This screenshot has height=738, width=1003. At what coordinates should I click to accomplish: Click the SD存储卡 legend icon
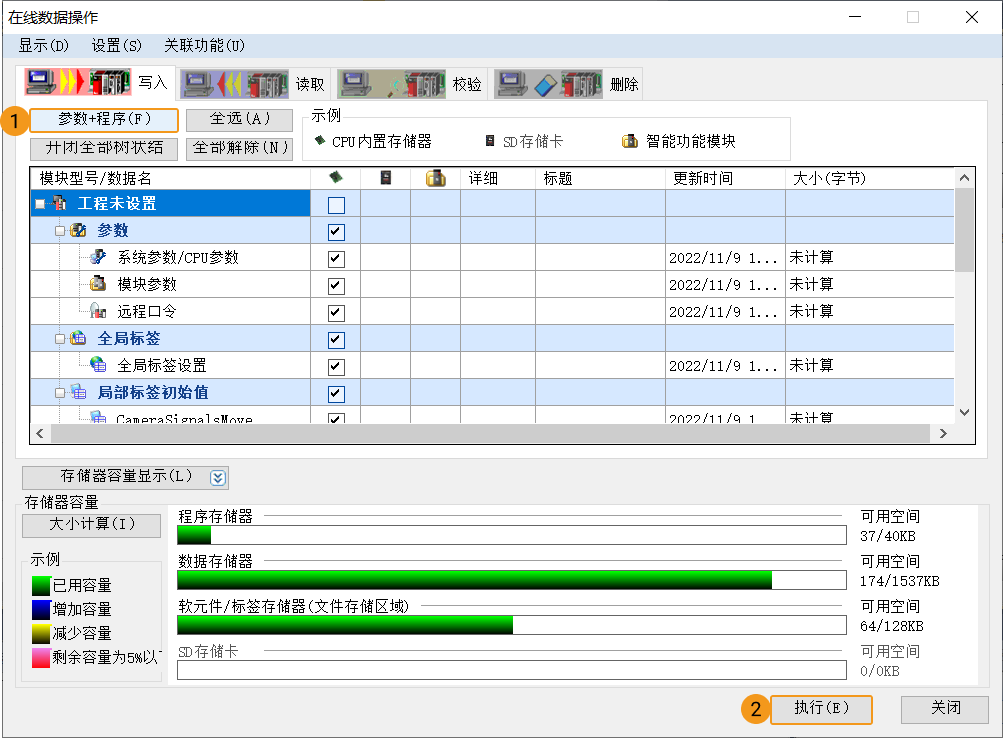(x=488, y=140)
